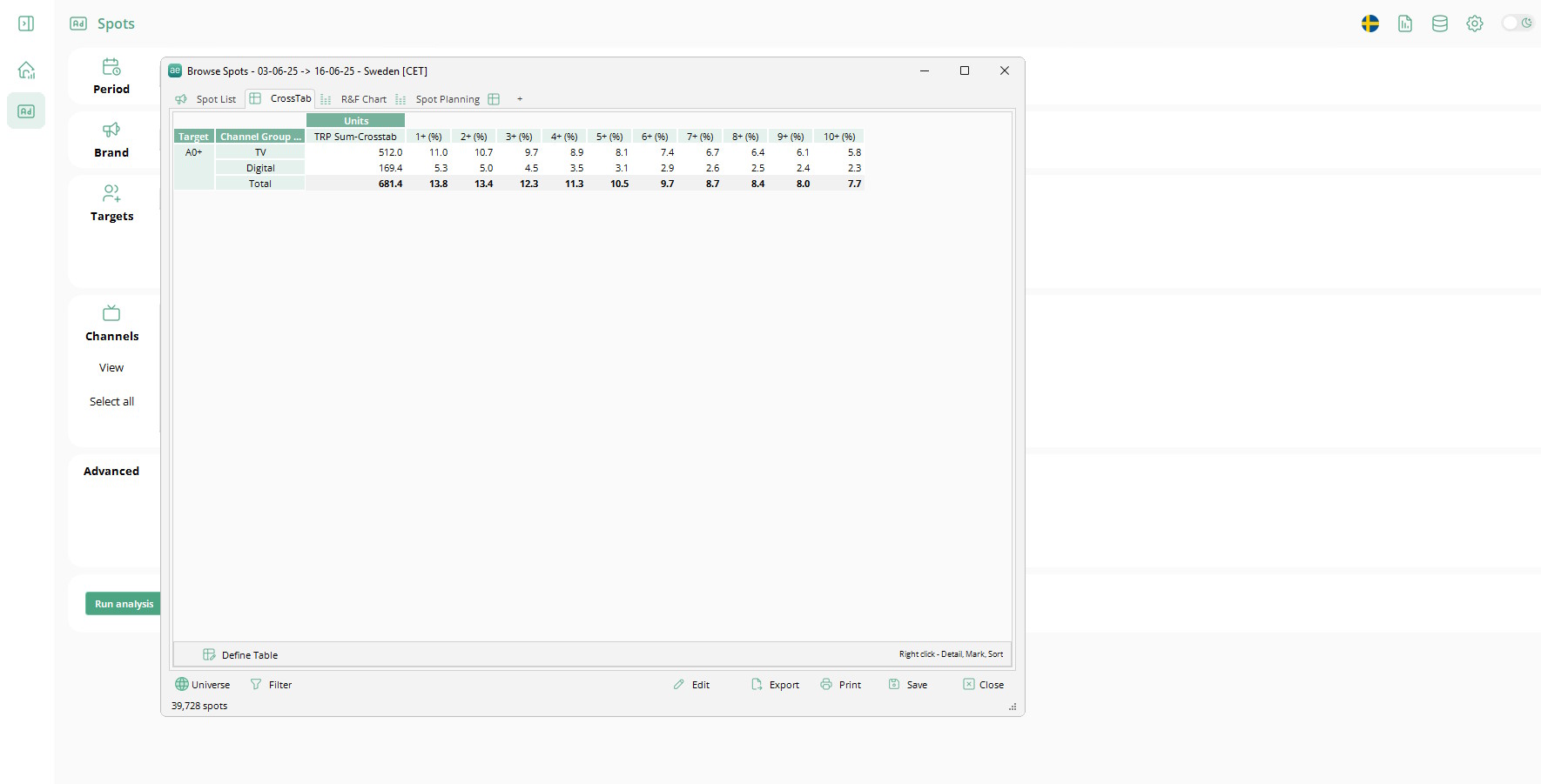
Task: Open the report file icon in header
Action: tap(1404, 23)
